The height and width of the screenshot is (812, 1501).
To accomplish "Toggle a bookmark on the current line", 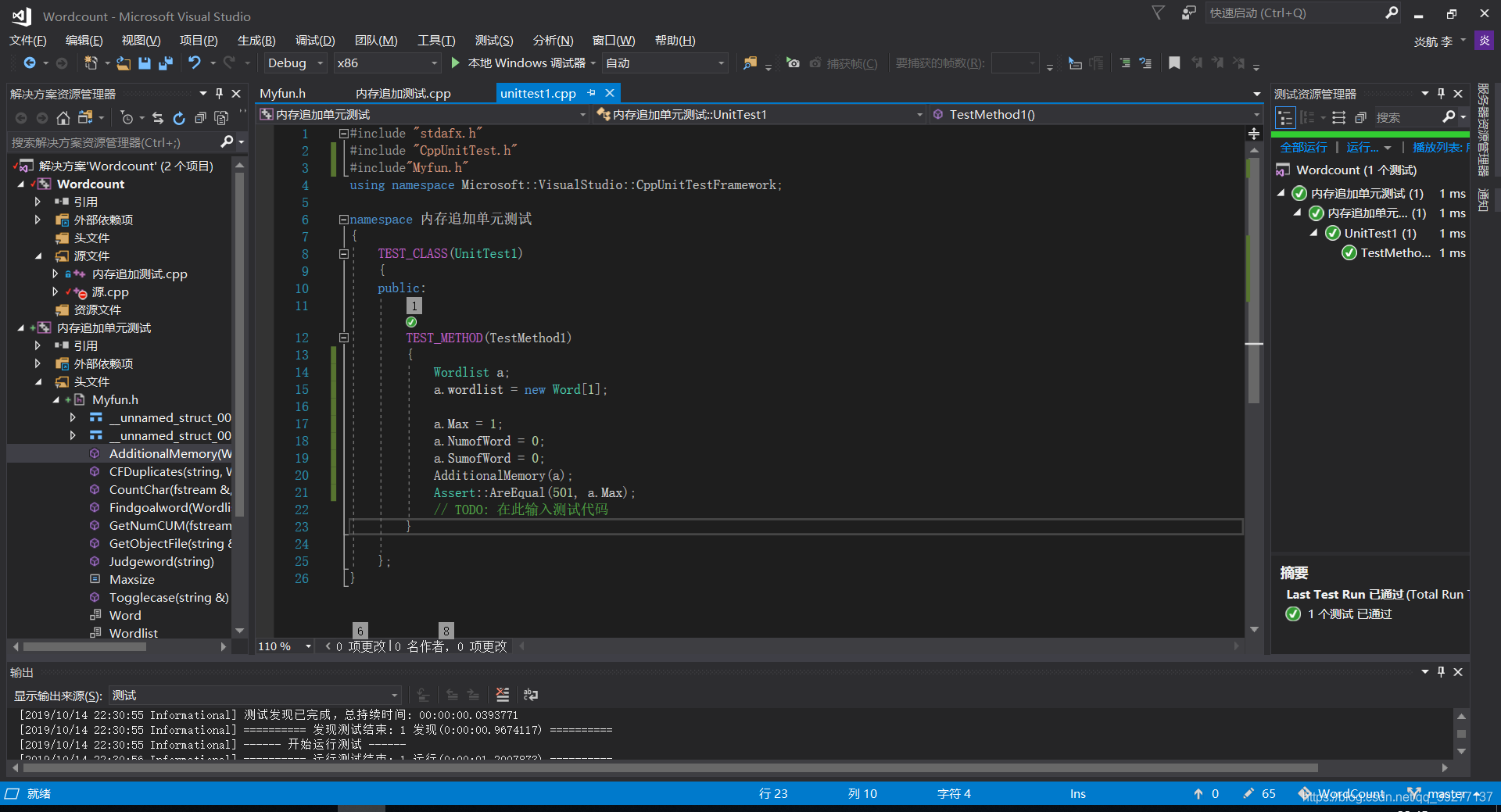I will [x=1174, y=63].
